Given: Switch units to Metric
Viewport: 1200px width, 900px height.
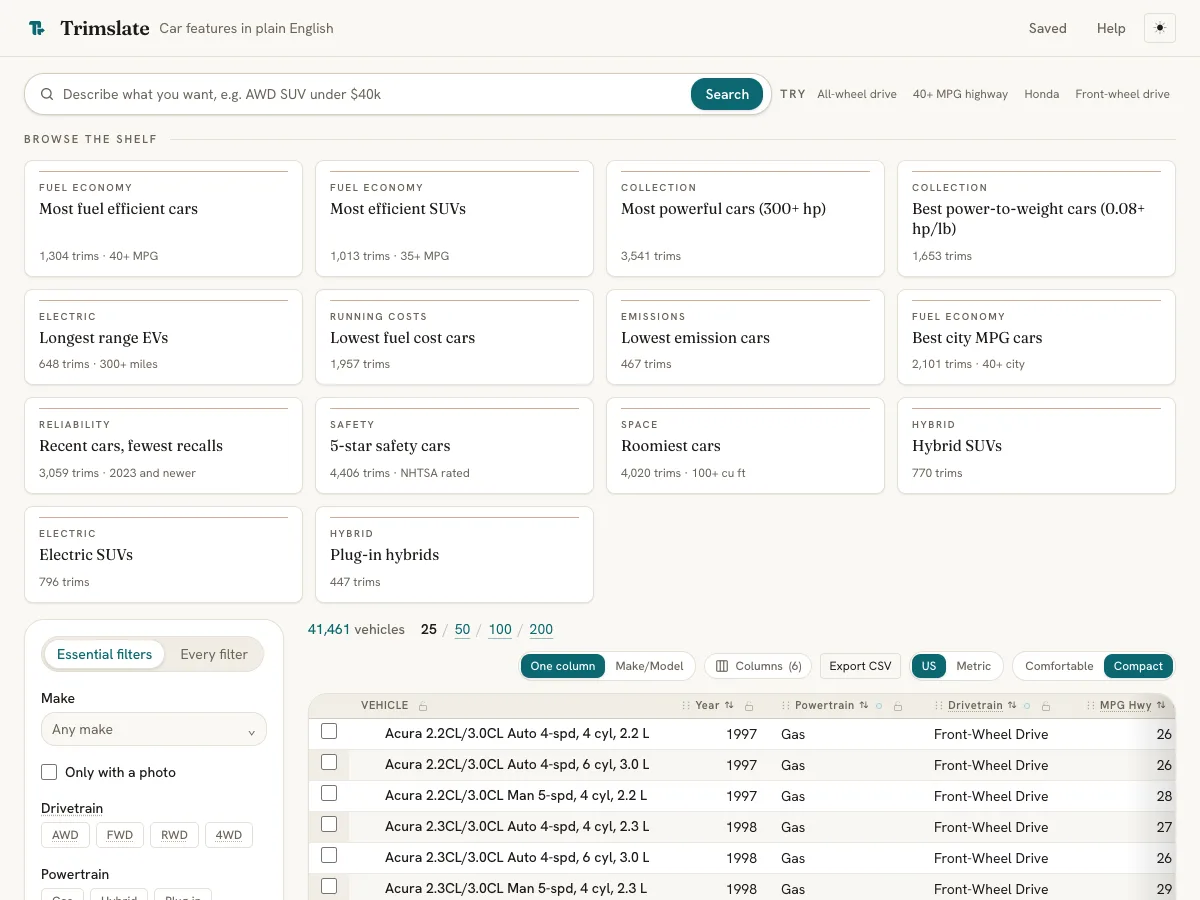Looking at the screenshot, I should point(973,666).
